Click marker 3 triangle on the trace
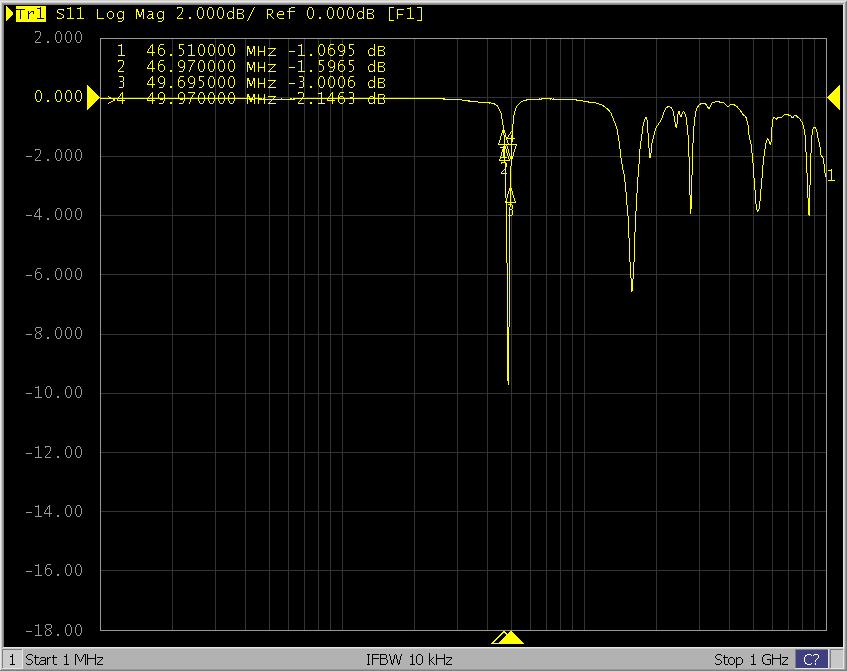This screenshot has width=847, height=671. click(x=510, y=196)
